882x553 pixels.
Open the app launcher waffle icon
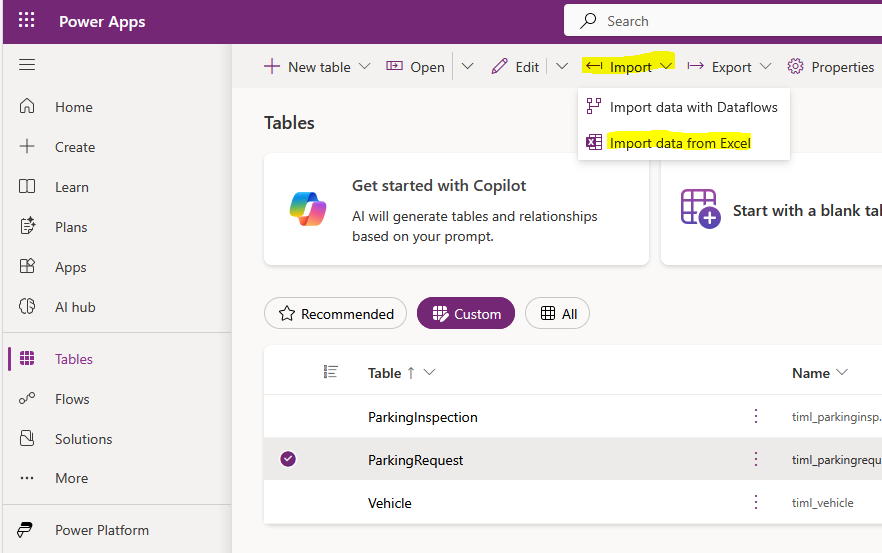(x=27, y=21)
